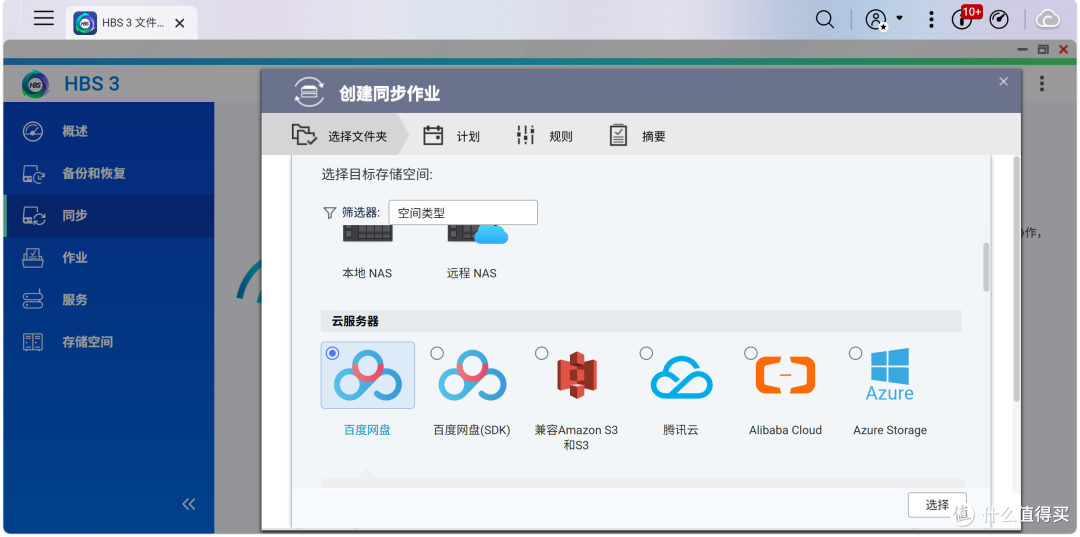1080x537 pixels.
Task: Open 作业 jobs in sidebar
Action: click(109, 257)
